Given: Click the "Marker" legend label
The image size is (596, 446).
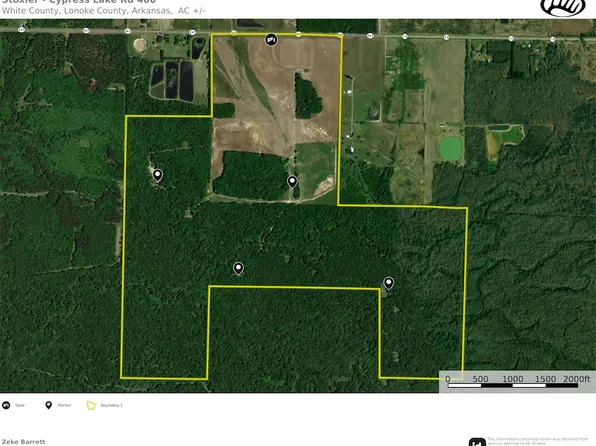Looking at the screenshot, I should click(x=65, y=405).
